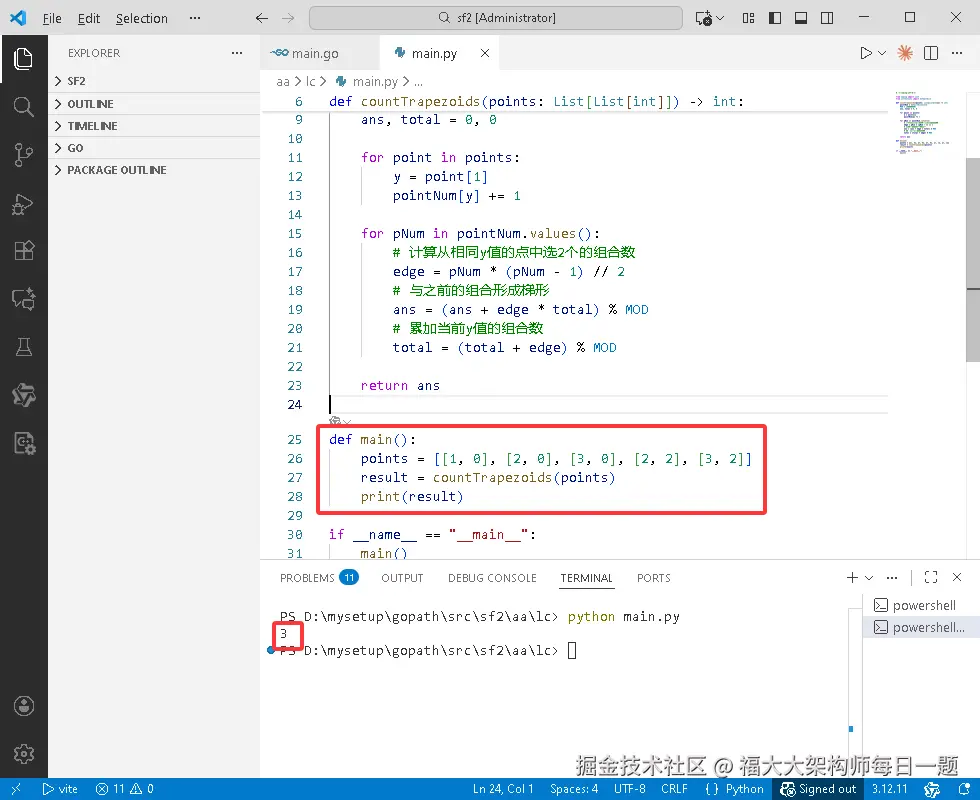980x800 pixels.
Task: Click the editor minimap preview
Action: click(x=922, y=122)
